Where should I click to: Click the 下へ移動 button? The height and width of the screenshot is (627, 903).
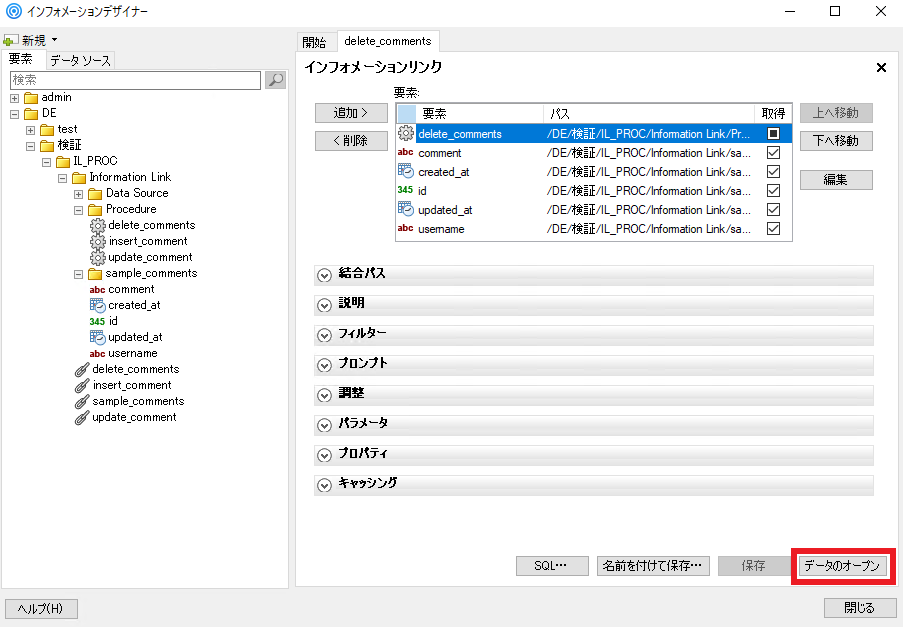click(x=836, y=140)
